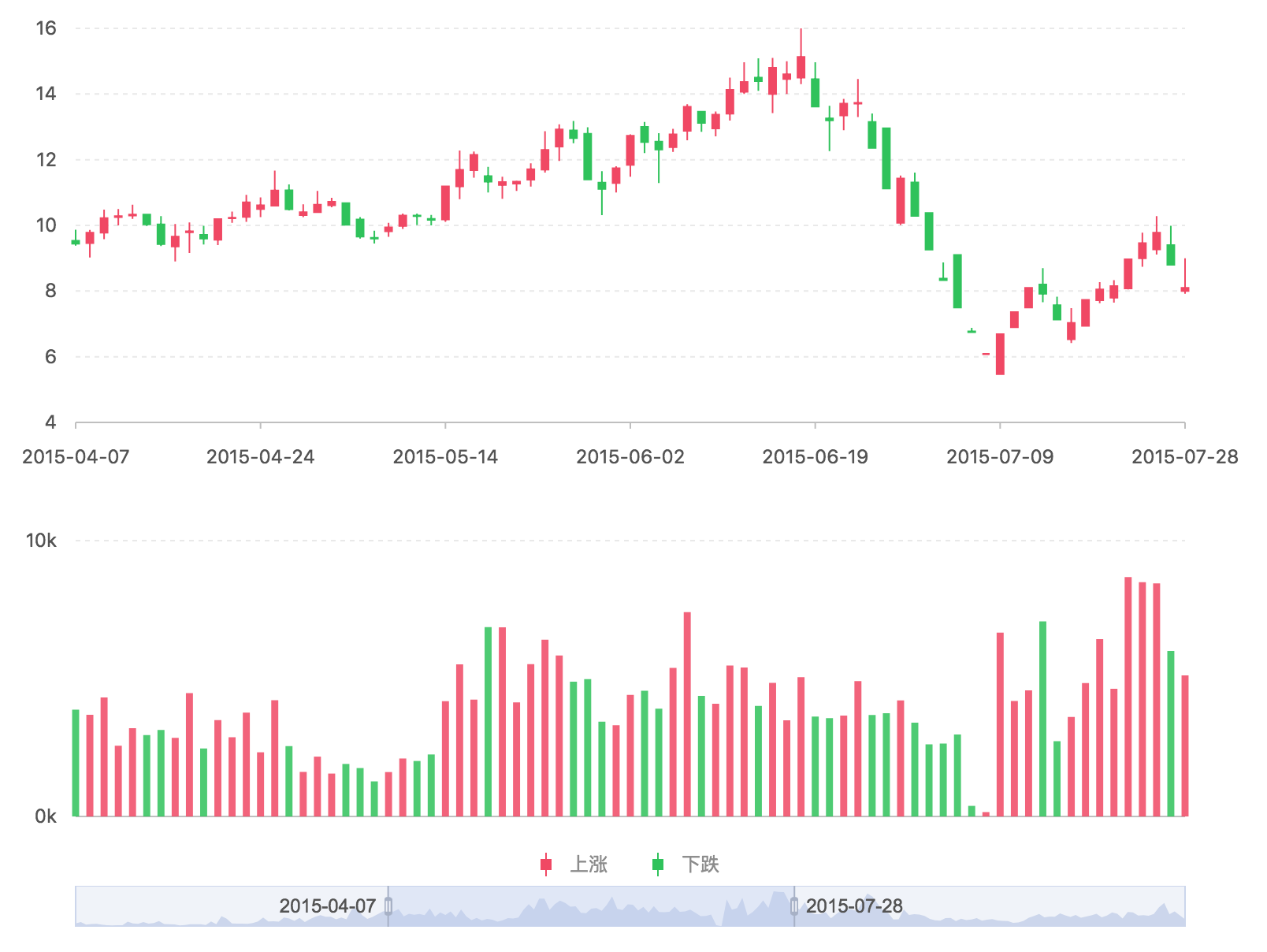Click the volume axis label 10k
The height and width of the screenshot is (952, 1267).
point(41,541)
